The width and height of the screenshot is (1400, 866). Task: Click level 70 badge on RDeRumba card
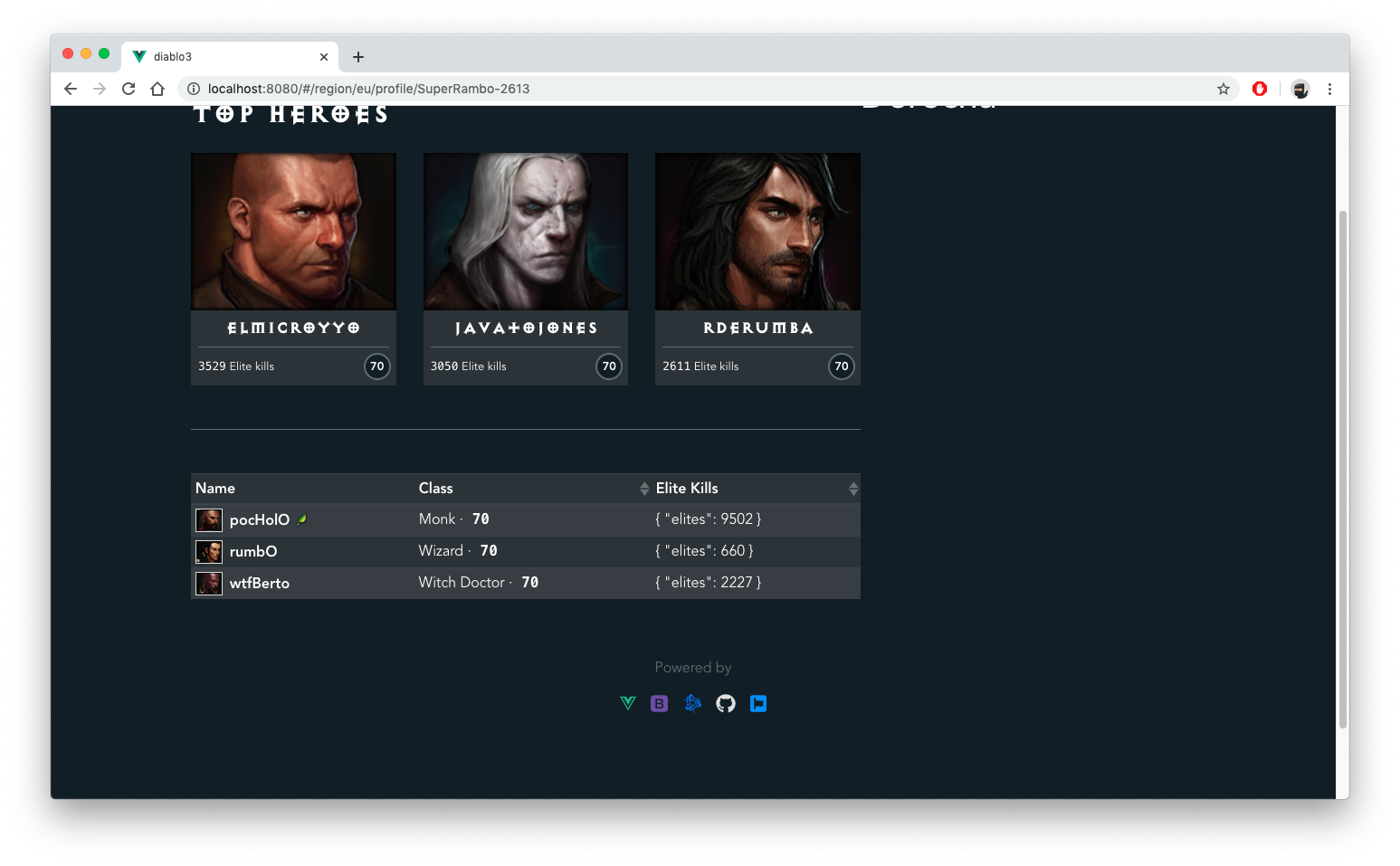842,366
